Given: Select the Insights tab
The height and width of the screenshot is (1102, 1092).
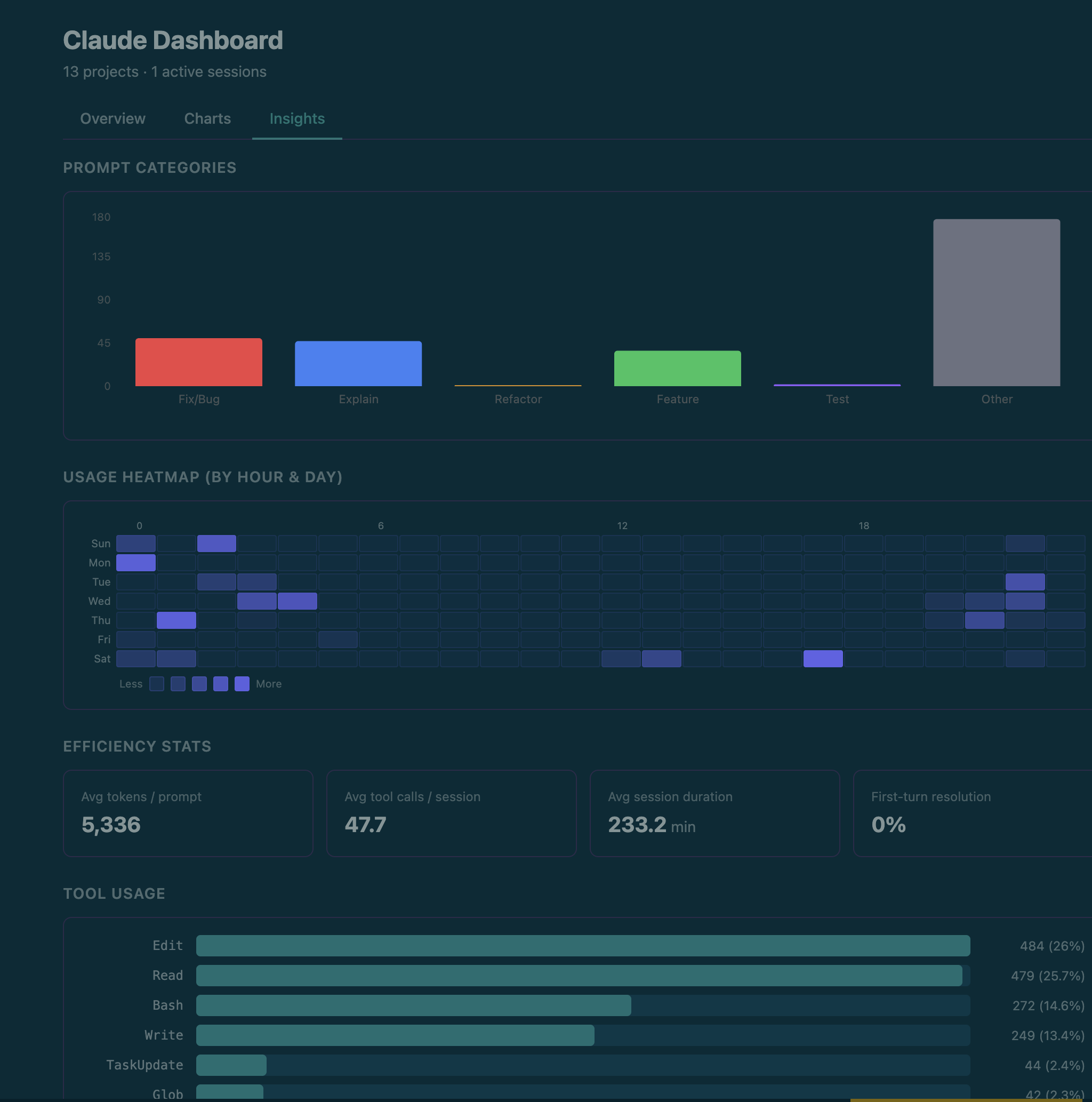Looking at the screenshot, I should 296,118.
